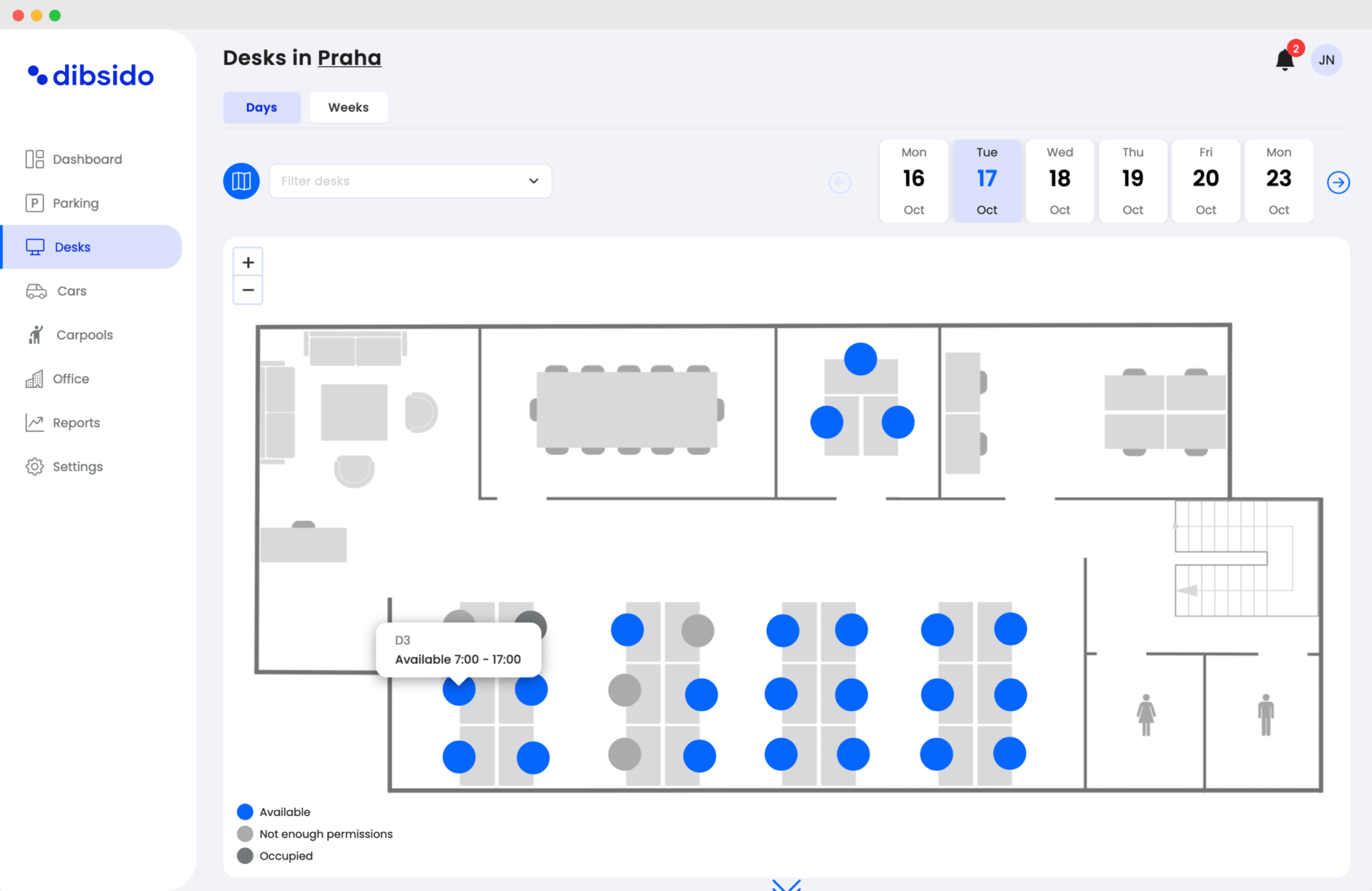
Task: Open JN user avatar menu
Action: point(1326,60)
